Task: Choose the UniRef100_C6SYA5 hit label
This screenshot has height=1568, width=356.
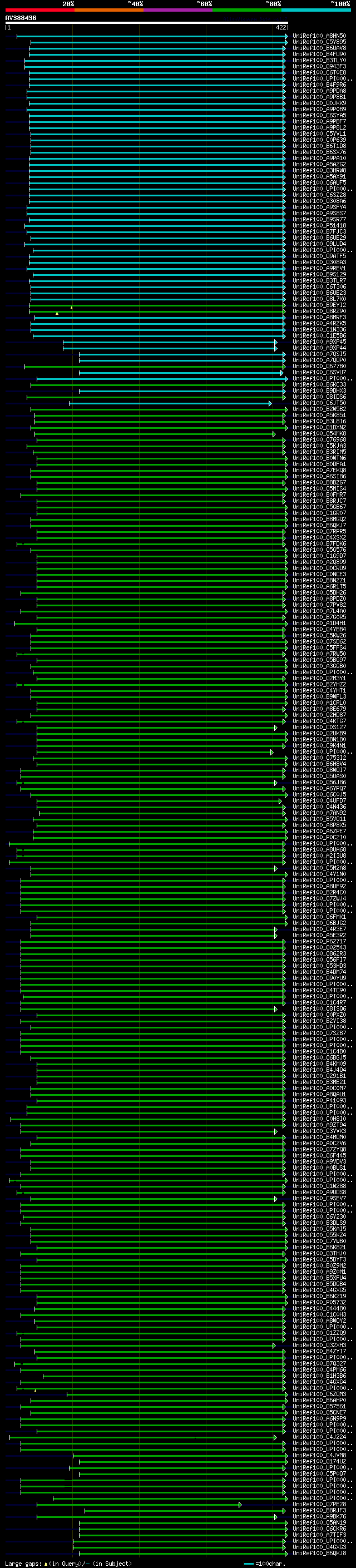Action: 319,115
